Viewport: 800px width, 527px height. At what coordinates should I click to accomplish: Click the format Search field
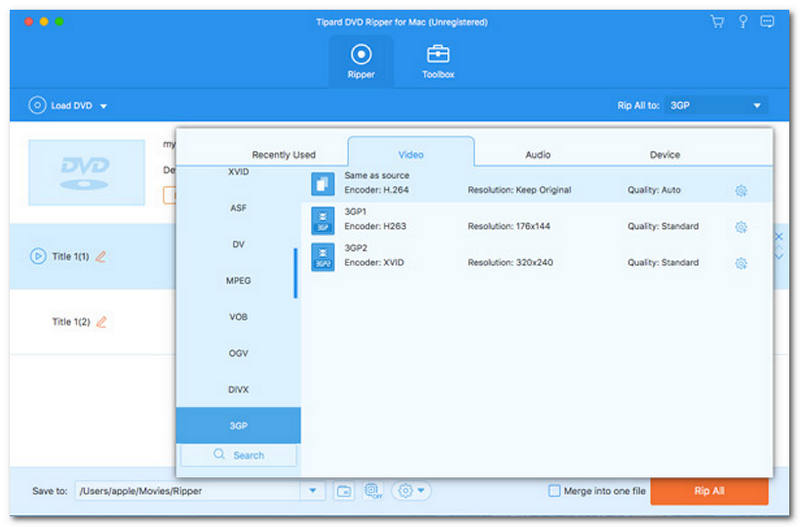238,455
